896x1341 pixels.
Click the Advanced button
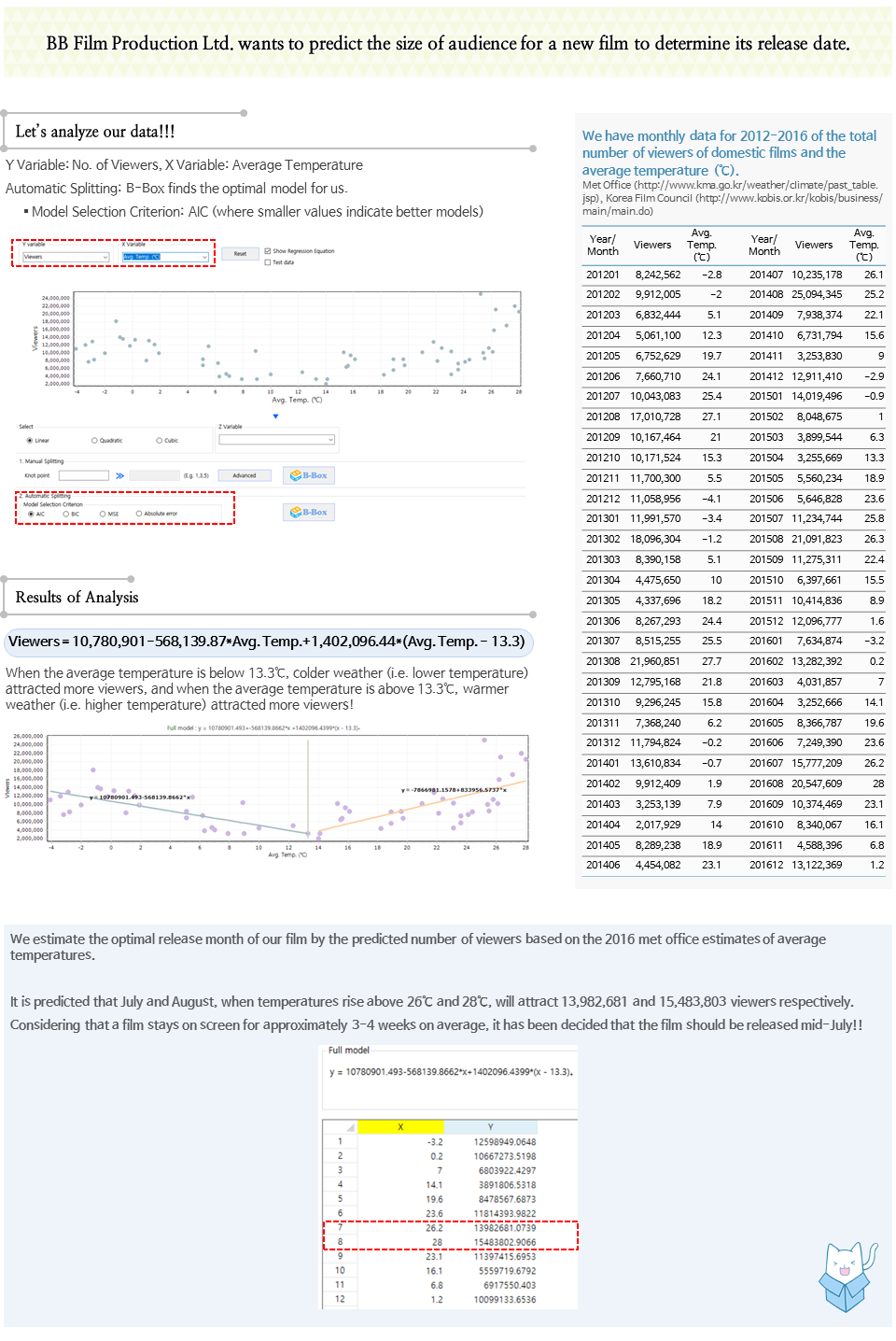(245, 475)
